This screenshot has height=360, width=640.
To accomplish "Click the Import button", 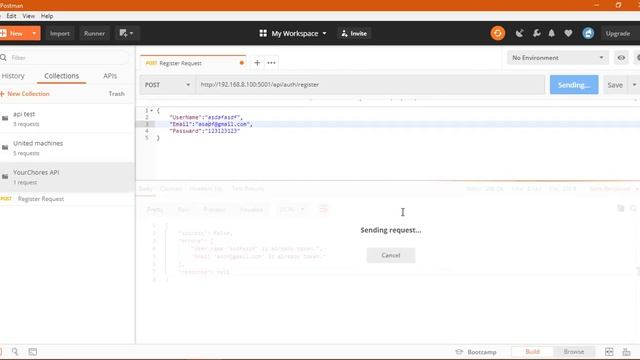I will coord(60,33).
